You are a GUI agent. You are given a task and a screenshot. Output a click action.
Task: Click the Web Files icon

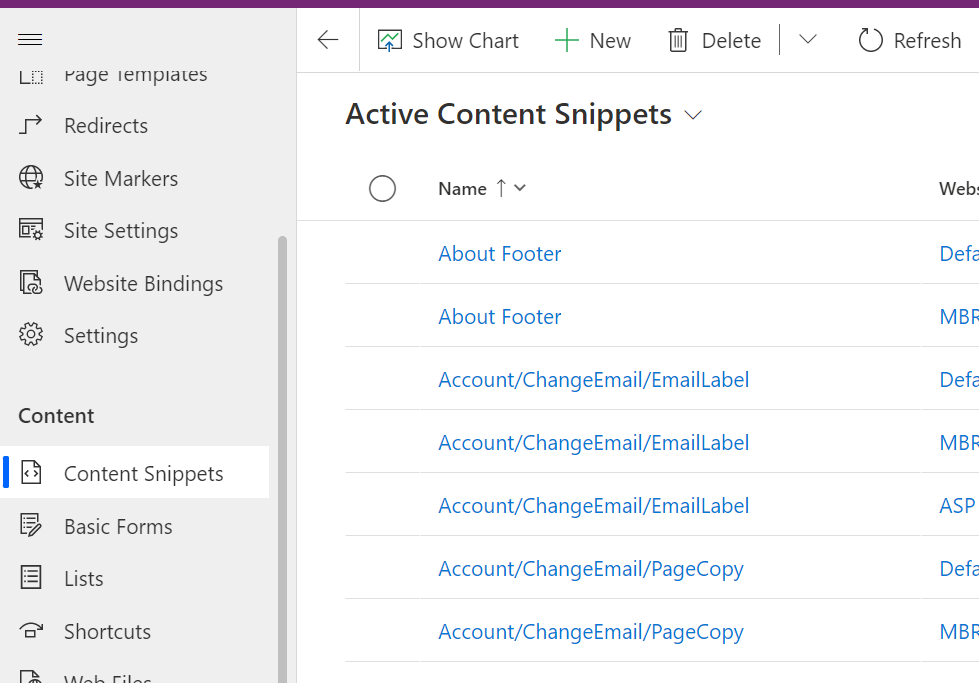31,676
